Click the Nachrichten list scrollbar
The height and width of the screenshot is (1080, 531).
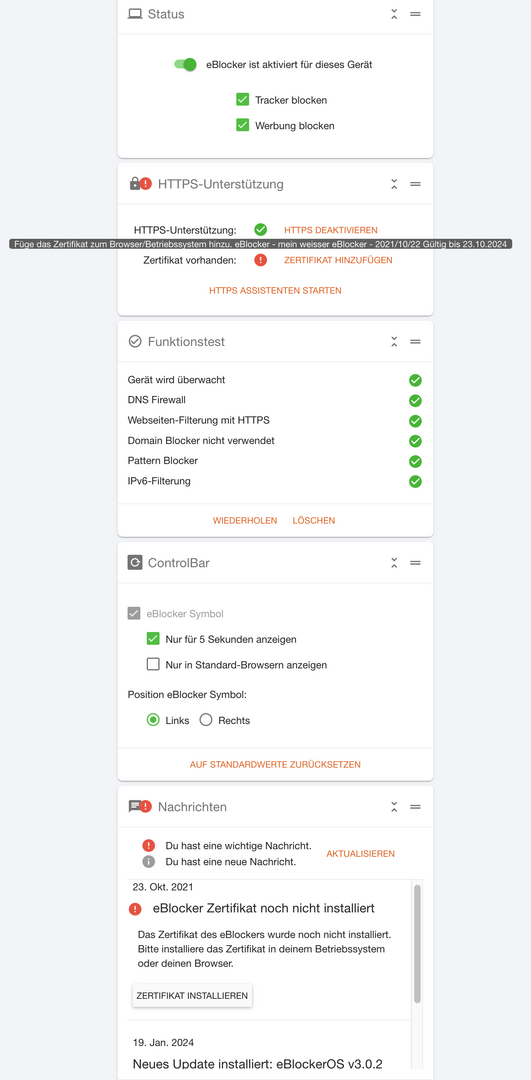tap(417, 944)
